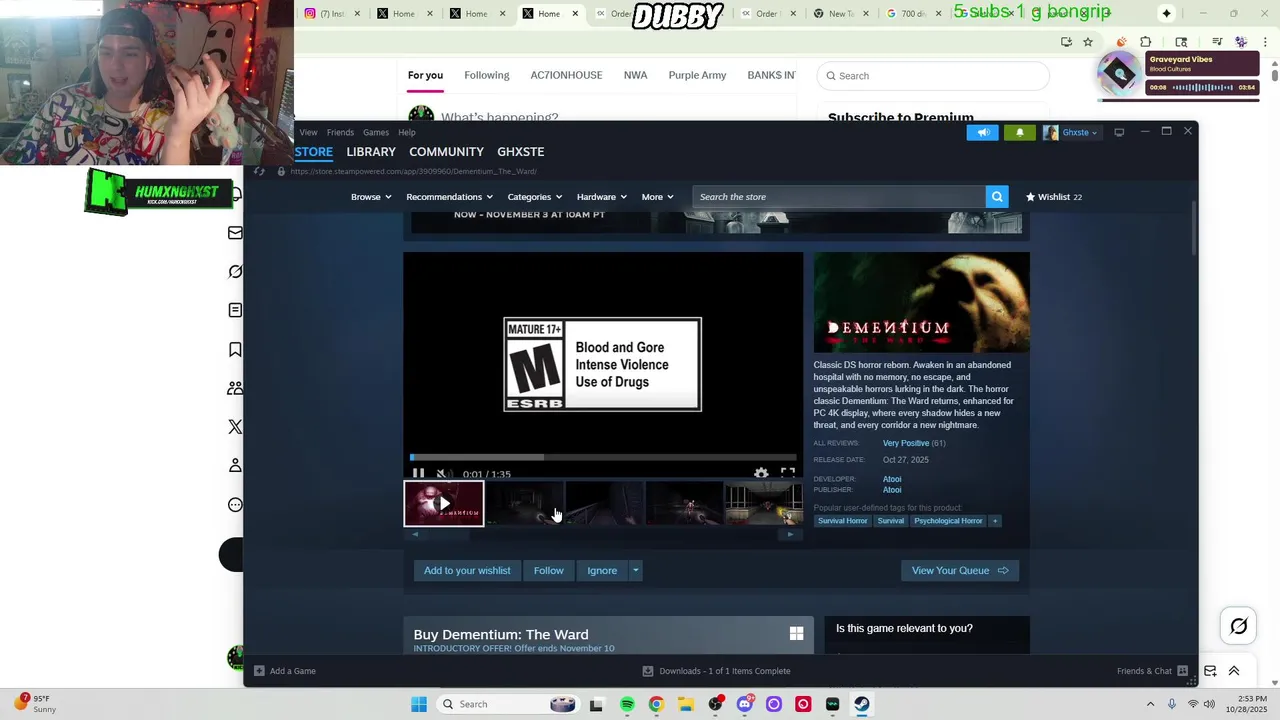Expand the Ignore options dropdown arrow
1280x720 pixels.
tap(635, 570)
